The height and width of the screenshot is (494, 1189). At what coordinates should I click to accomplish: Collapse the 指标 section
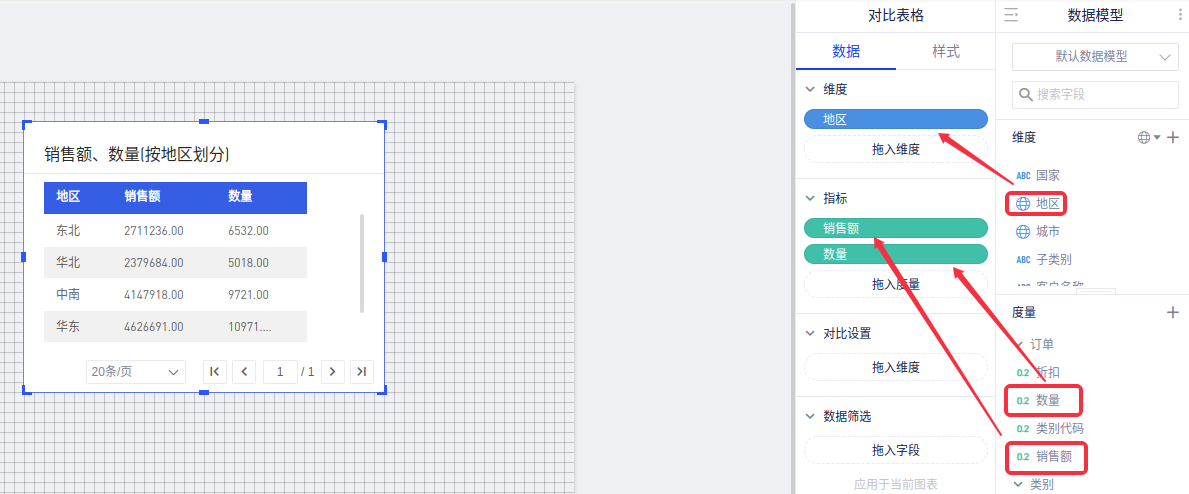pos(810,199)
